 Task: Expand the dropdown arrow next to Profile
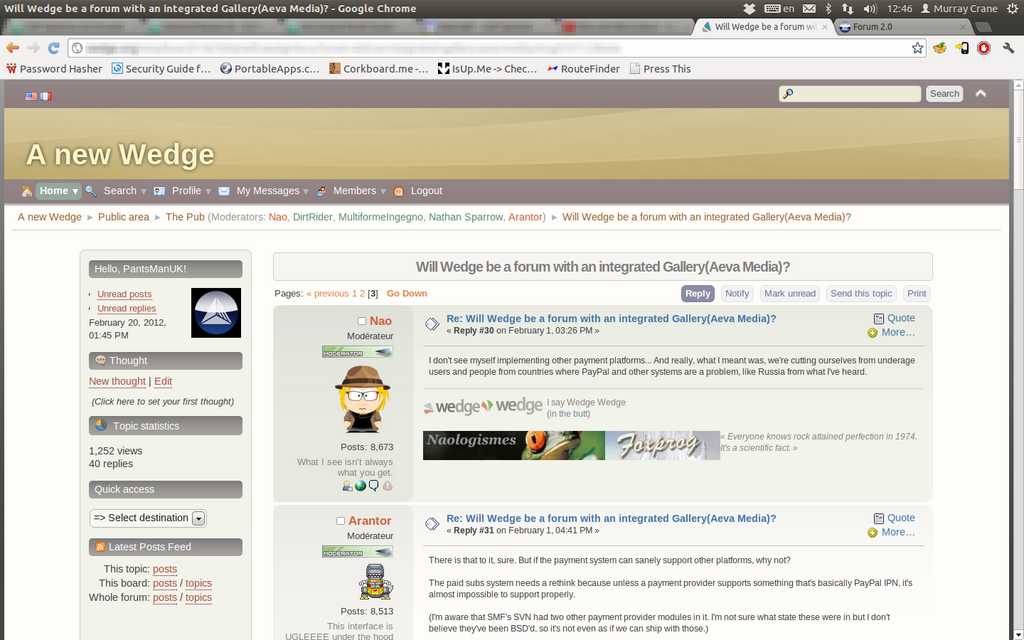(x=208, y=191)
